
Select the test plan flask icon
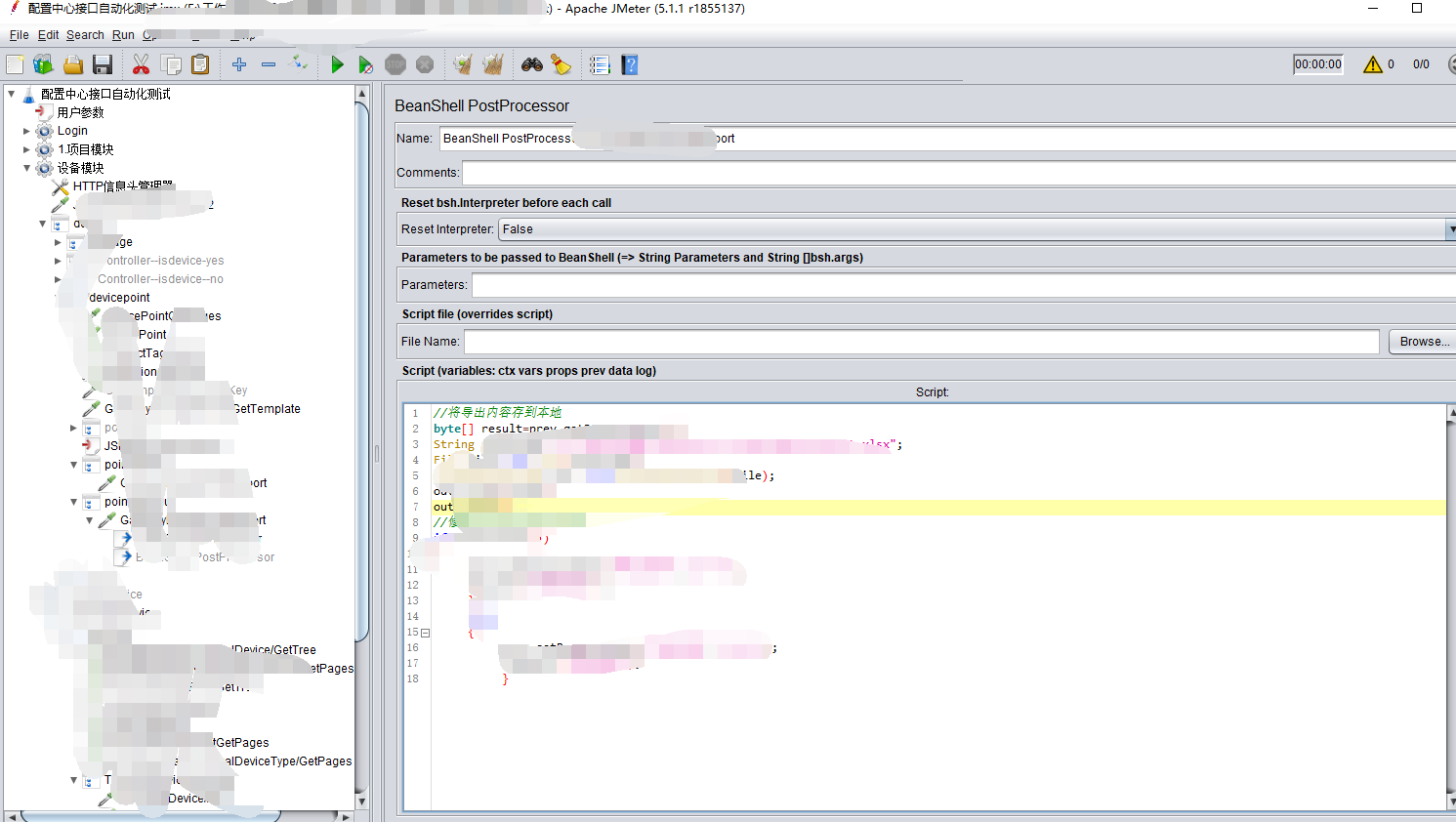[28, 94]
